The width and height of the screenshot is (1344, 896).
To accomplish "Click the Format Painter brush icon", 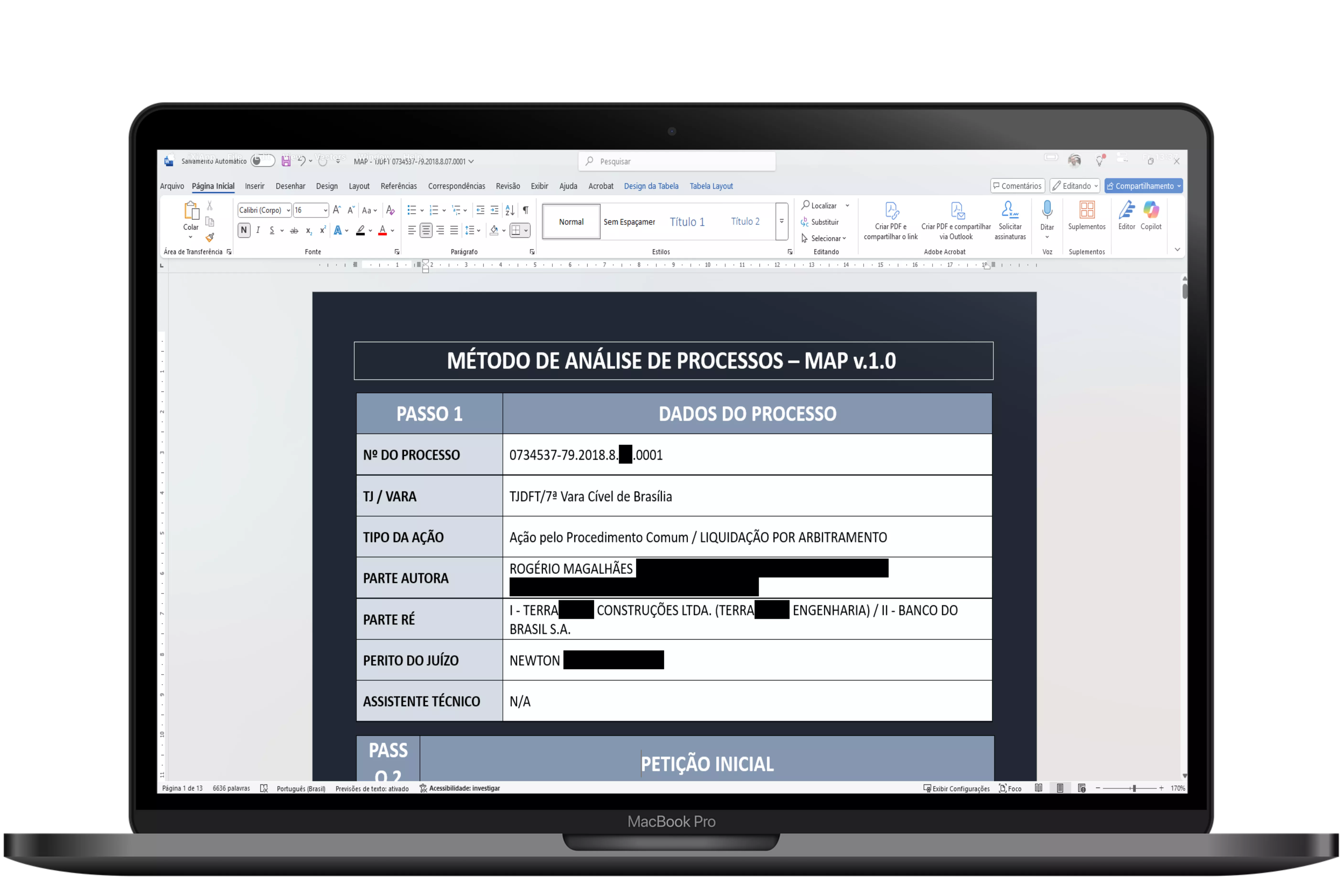I will click(x=210, y=237).
